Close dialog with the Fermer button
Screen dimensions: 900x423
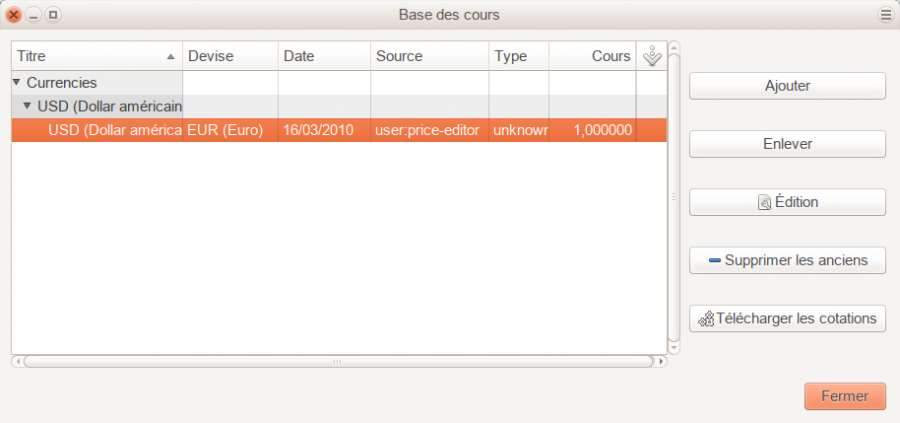(x=844, y=396)
